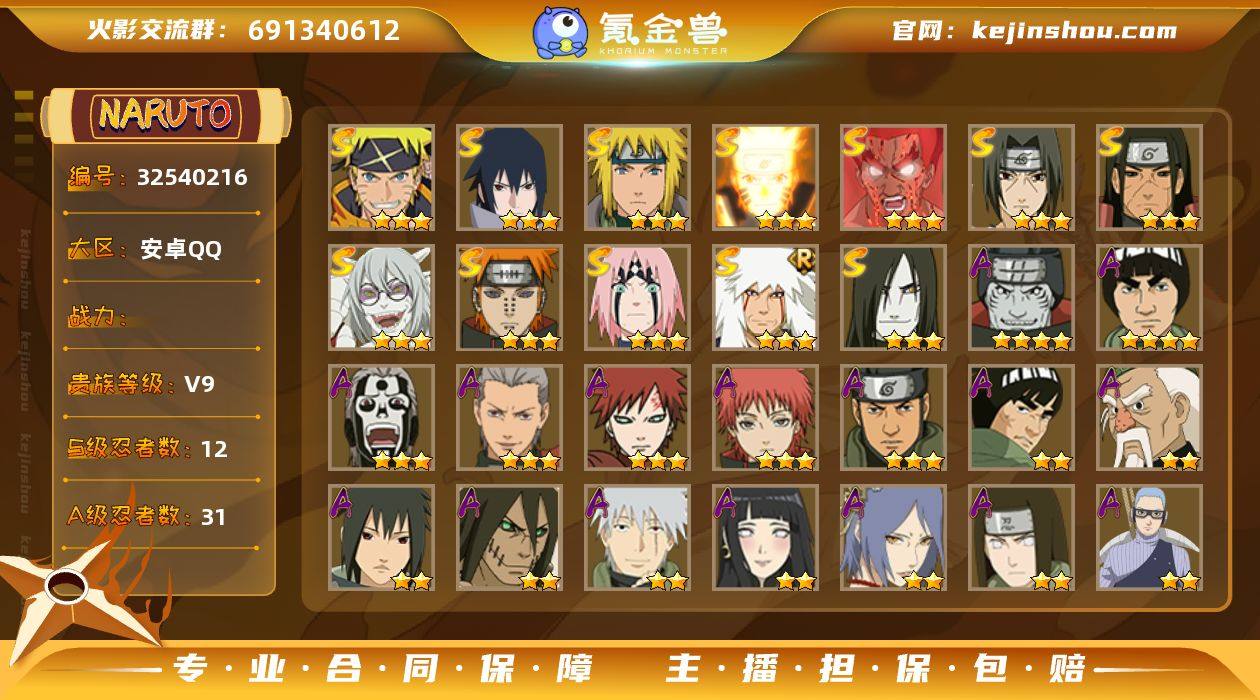Choose the Hinata dark-hair portrait
1260x700 pixels.
click(765, 538)
